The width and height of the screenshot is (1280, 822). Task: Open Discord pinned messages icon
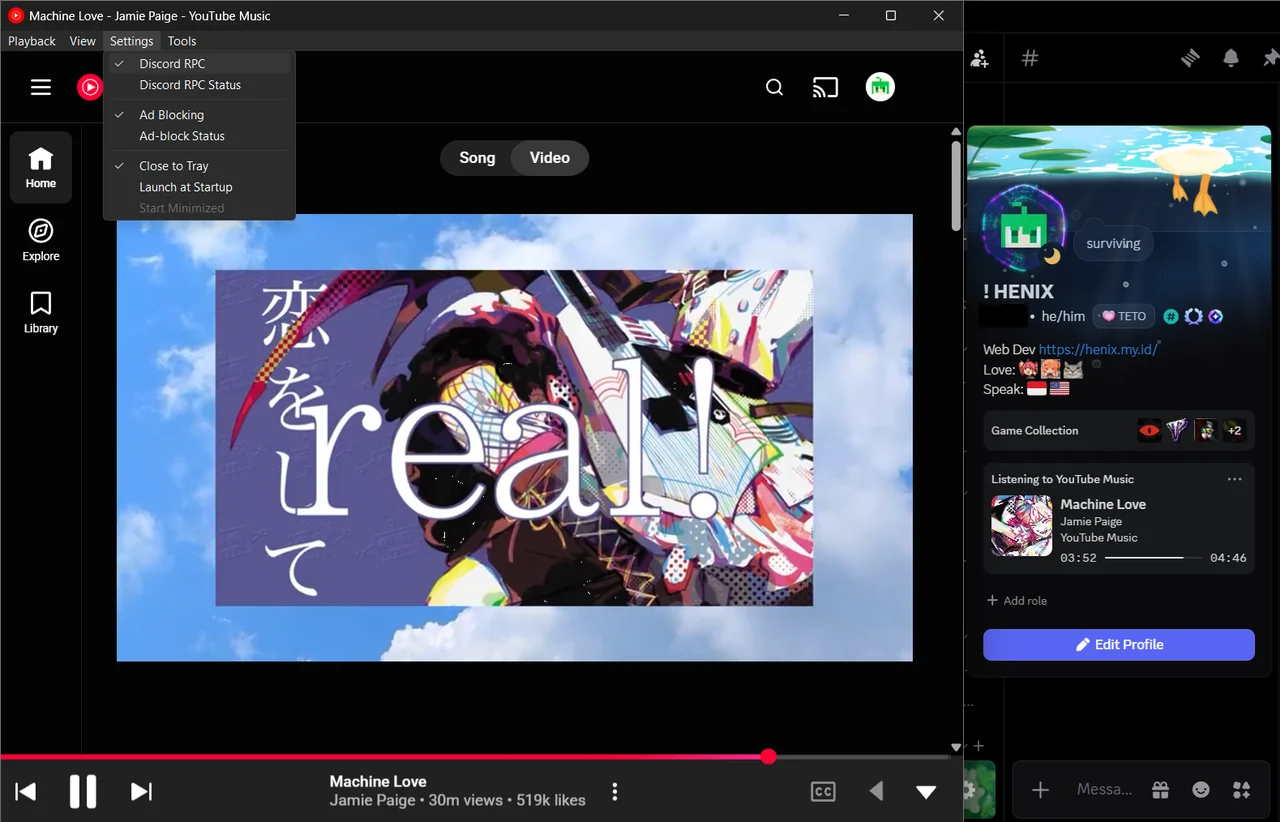click(1271, 58)
